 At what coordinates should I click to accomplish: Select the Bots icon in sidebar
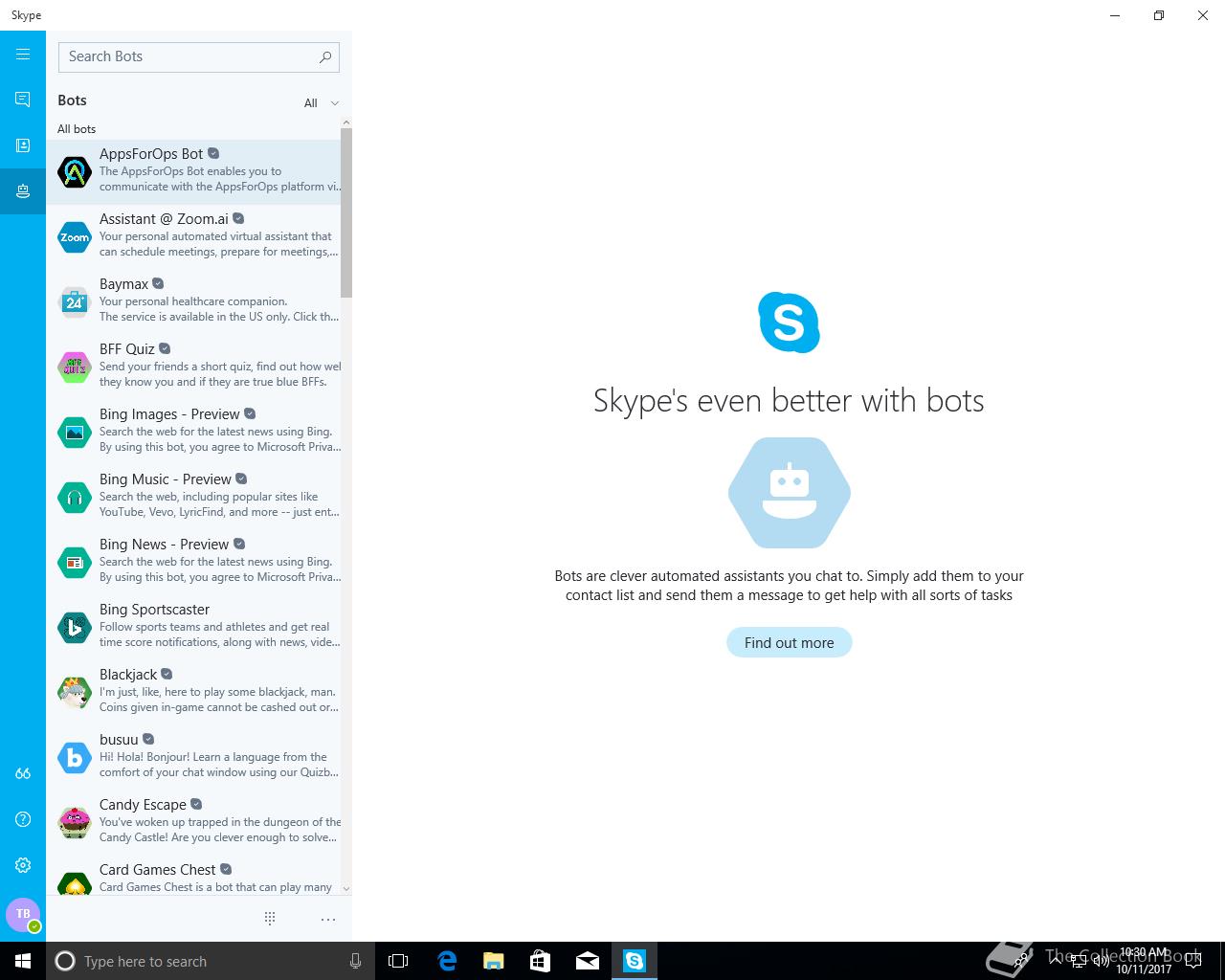click(23, 191)
